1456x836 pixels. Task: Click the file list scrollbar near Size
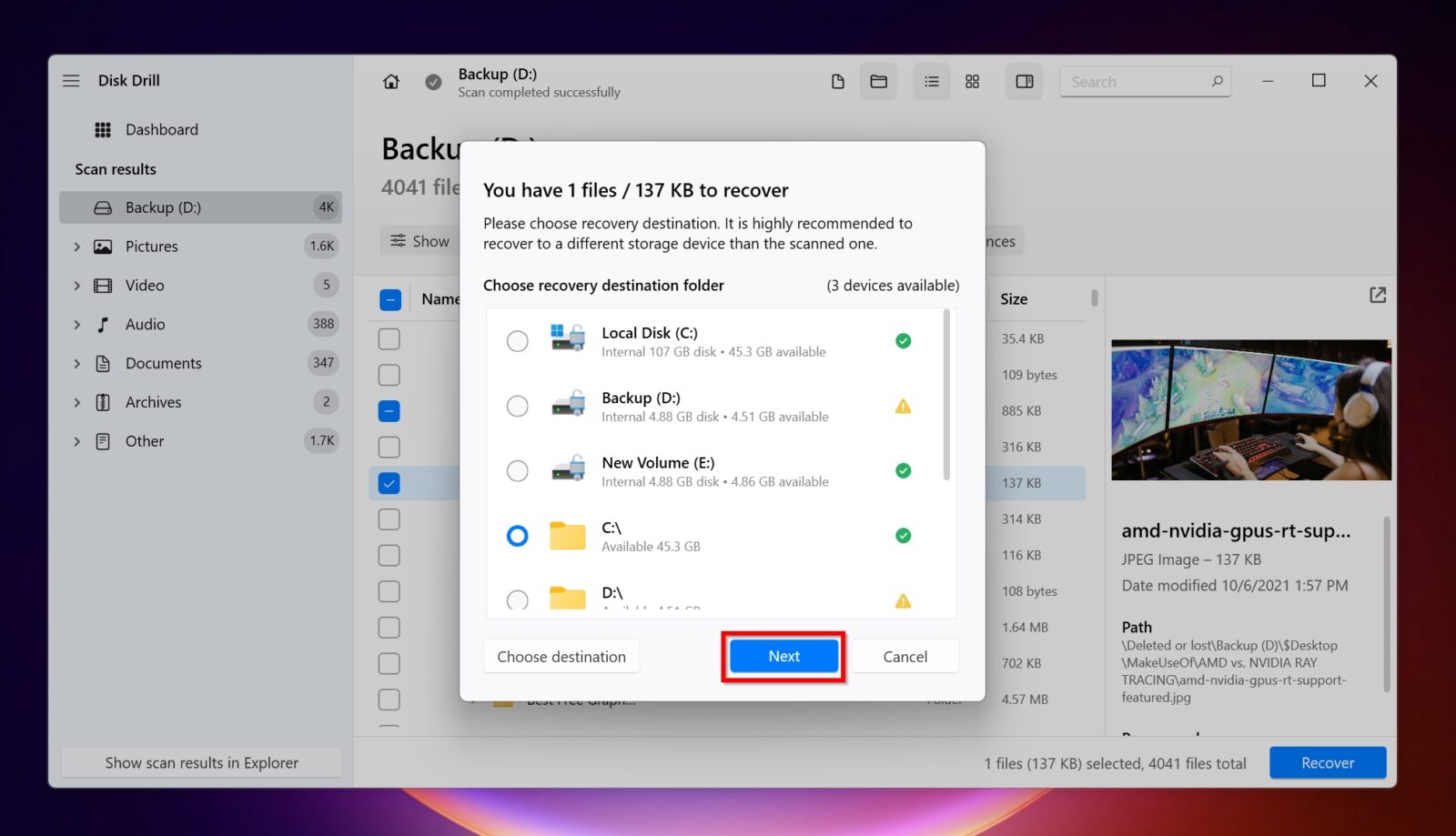pyautogui.click(x=1094, y=298)
